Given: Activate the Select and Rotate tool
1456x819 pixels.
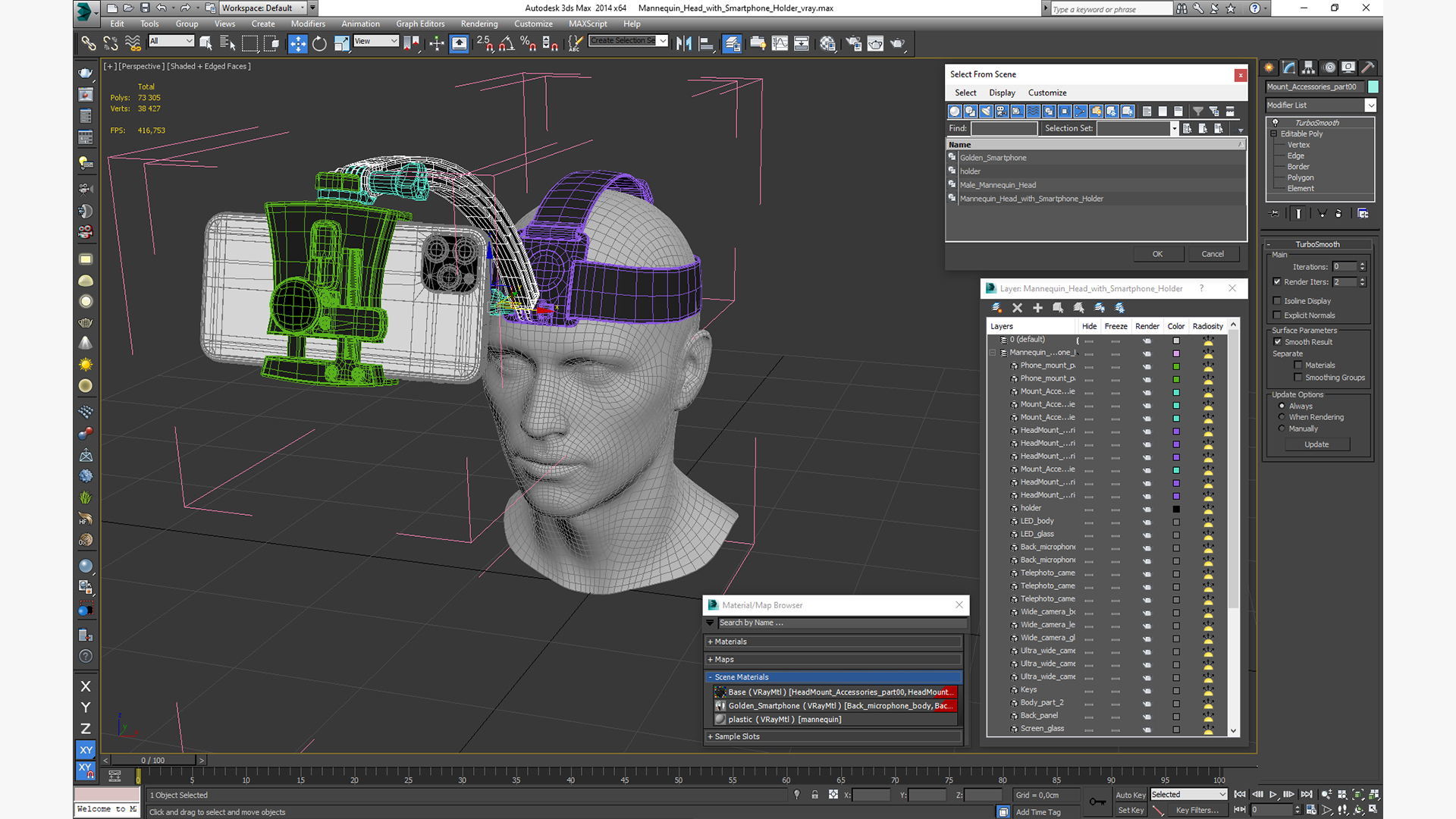Looking at the screenshot, I should pyautogui.click(x=319, y=43).
